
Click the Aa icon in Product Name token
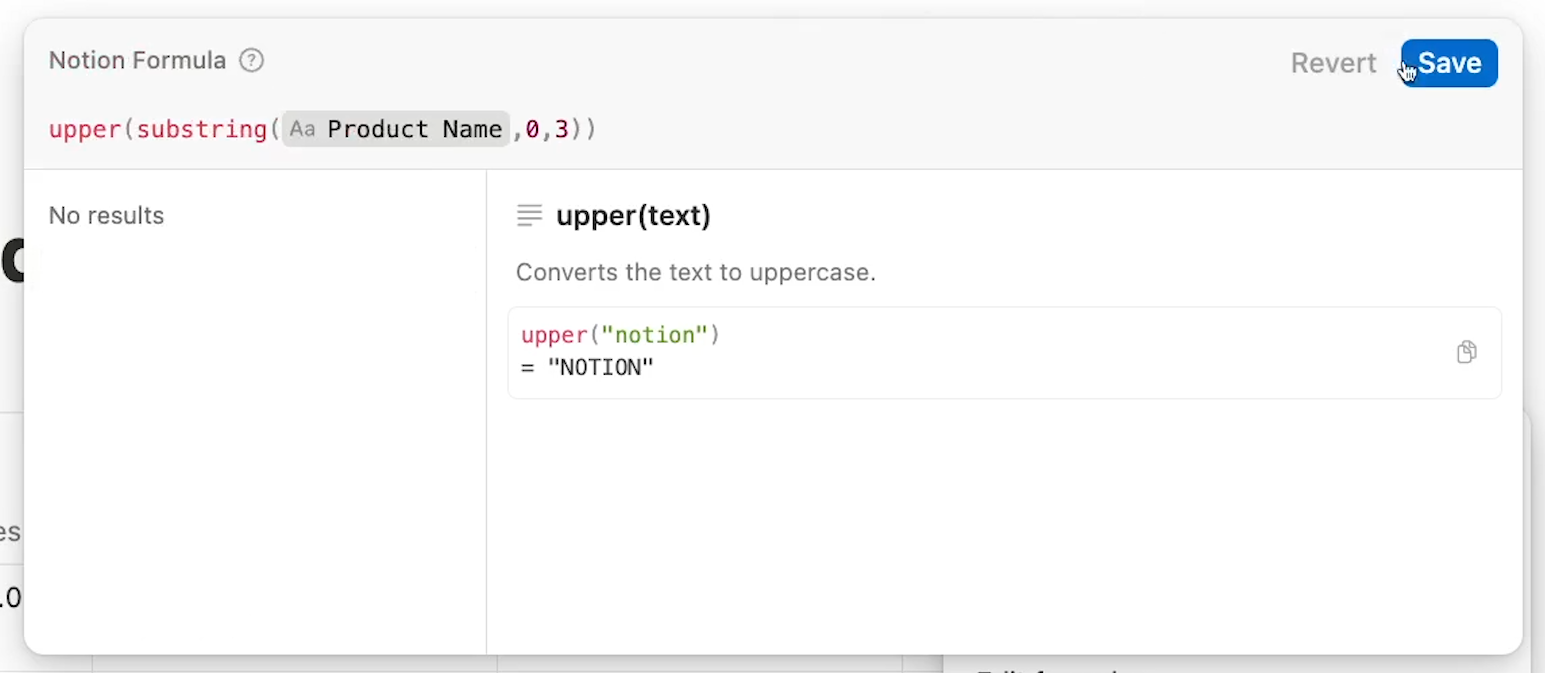[x=303, y=129]
